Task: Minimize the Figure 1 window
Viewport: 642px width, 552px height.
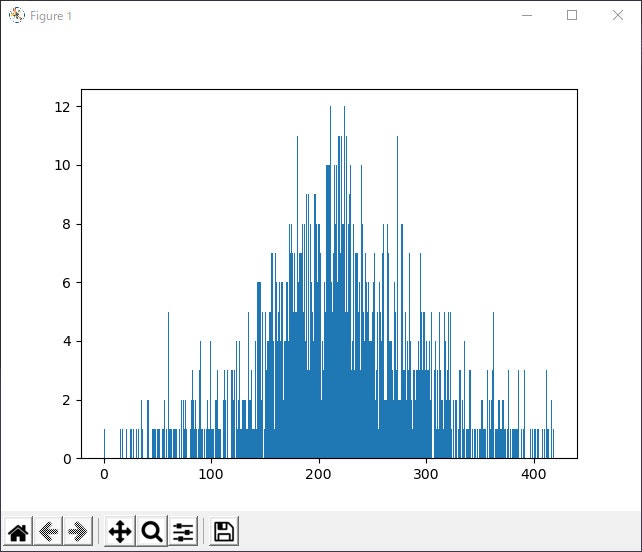Action: pyautogui.click(x=527, y=16)
